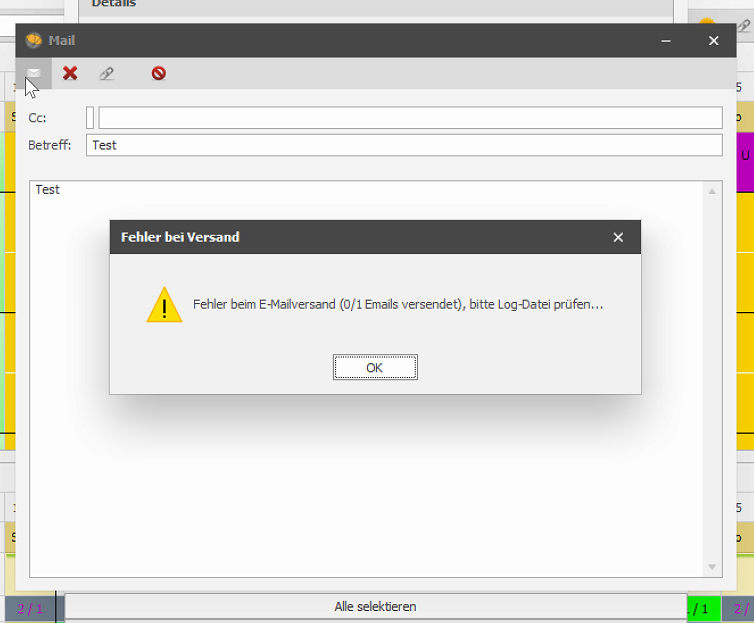Close the Mail window
The width and height of the screenshot is (754, 623).
tap(714, 41)
